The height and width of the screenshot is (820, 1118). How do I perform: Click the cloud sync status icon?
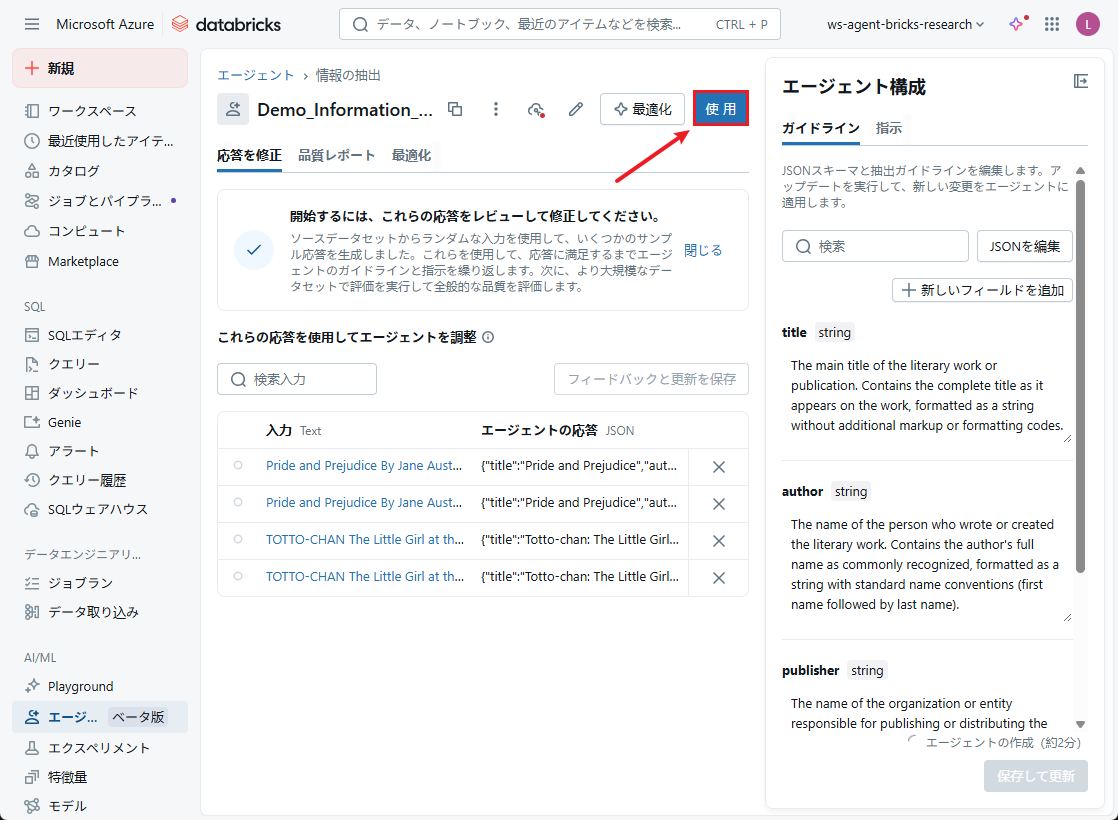pos(536,109)
